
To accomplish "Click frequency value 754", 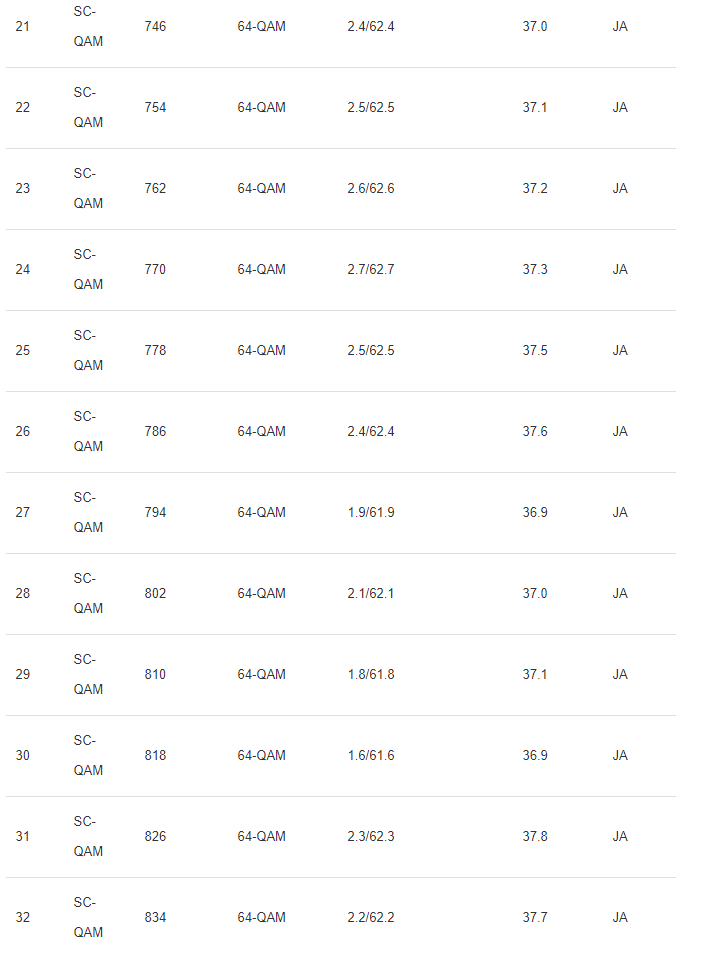I will (x=155, y=107).
